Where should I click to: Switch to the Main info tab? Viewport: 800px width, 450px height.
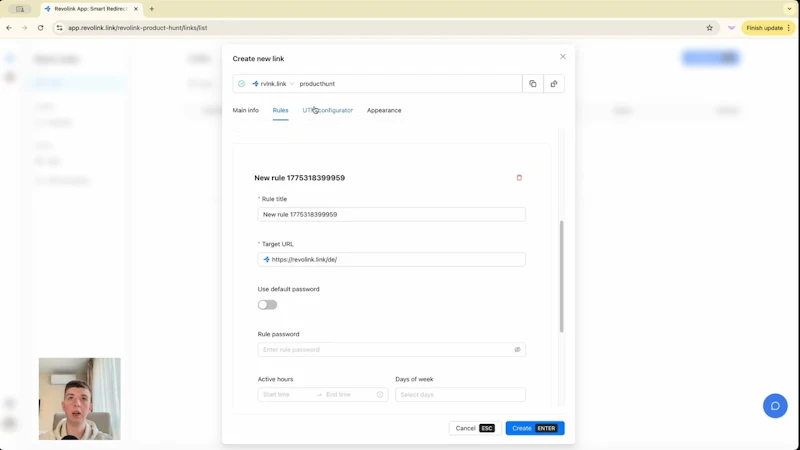tap(245, 110)
